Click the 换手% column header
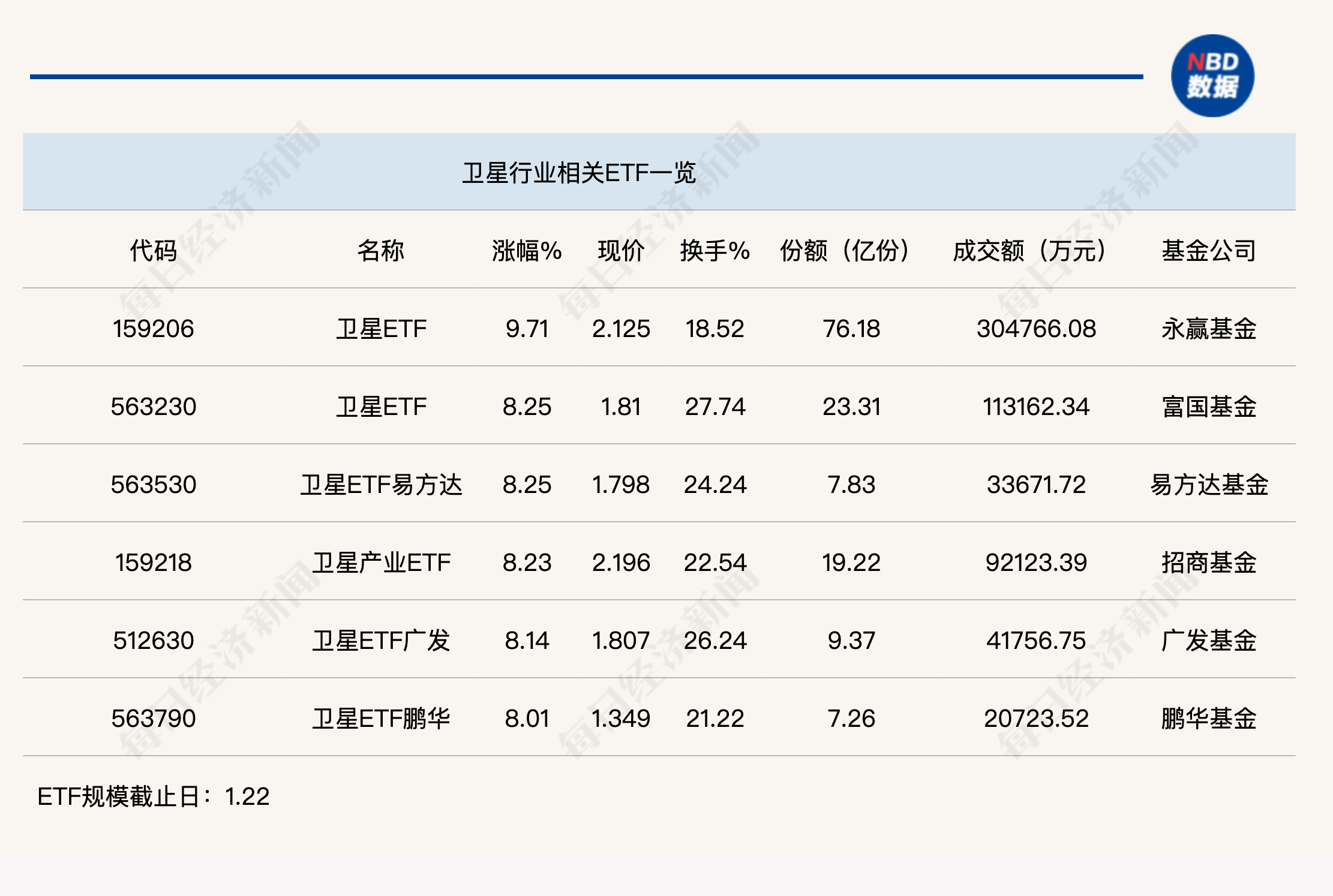The width and height of the screenshot is (1333, 896). click(x=714, y=251)
